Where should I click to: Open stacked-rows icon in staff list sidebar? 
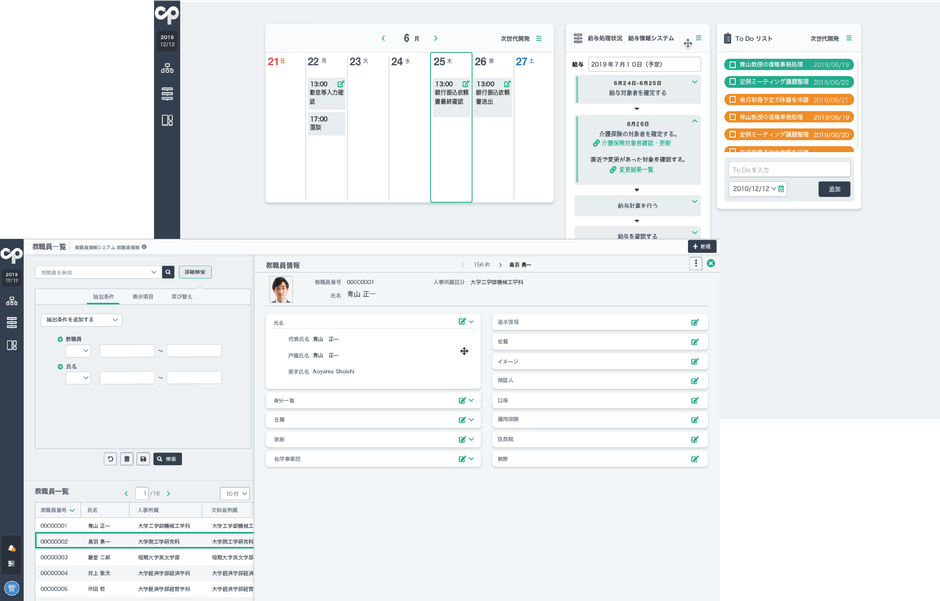[x=11, y=322]
